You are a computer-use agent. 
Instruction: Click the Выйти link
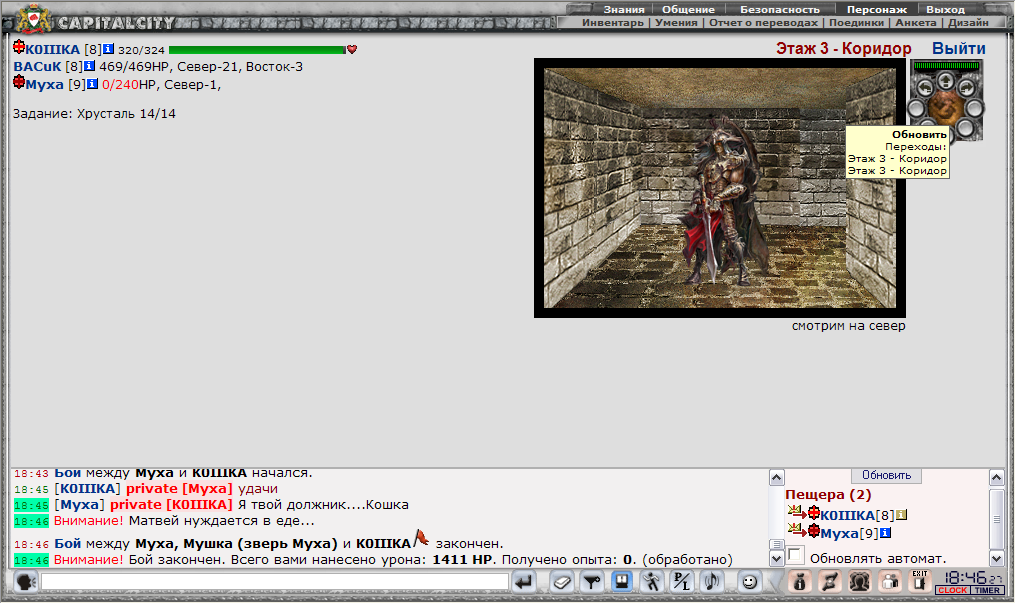pos(958,49)
